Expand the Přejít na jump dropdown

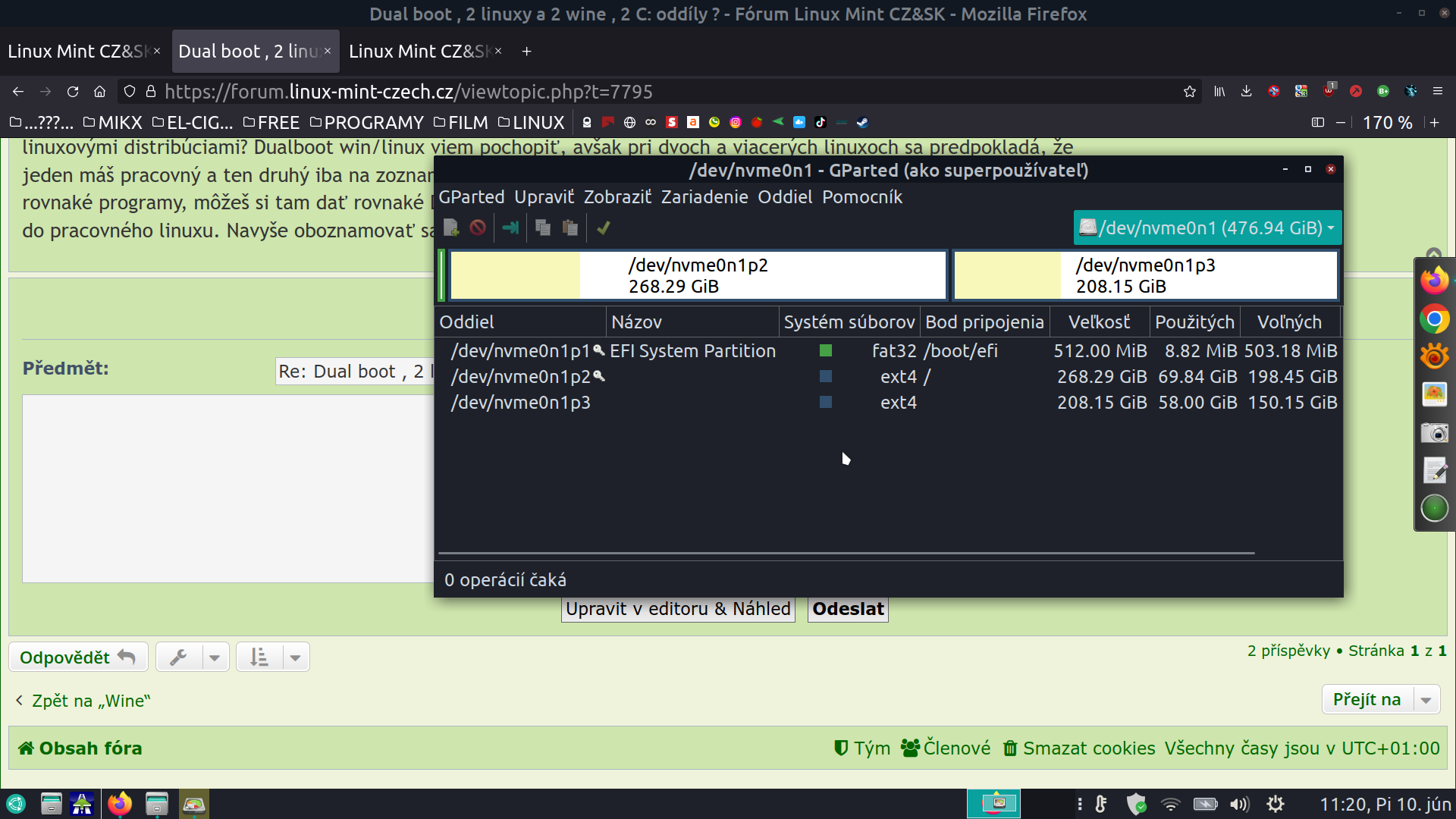pos(1426,700)
